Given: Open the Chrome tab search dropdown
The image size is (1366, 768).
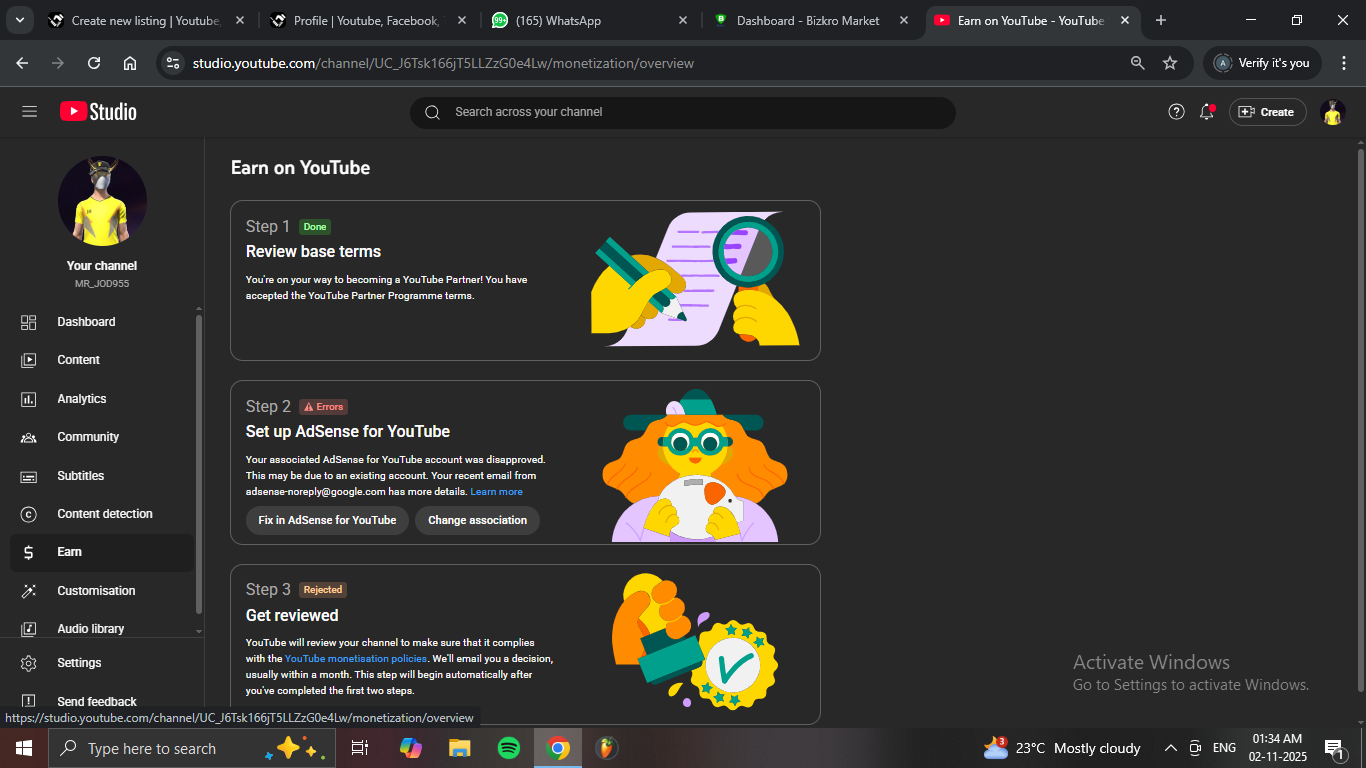Looking at the screenshot, I should point(19,20).
